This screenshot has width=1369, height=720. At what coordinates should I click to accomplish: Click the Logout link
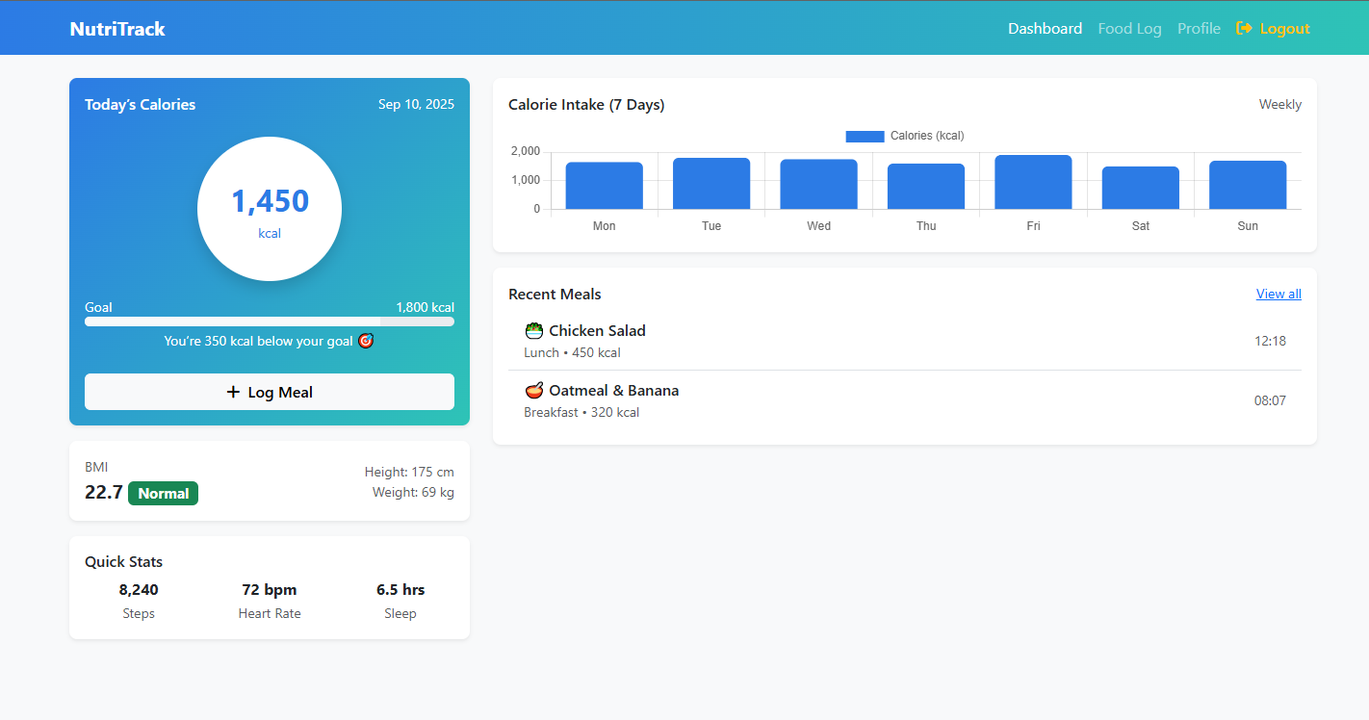(1273, 28)
